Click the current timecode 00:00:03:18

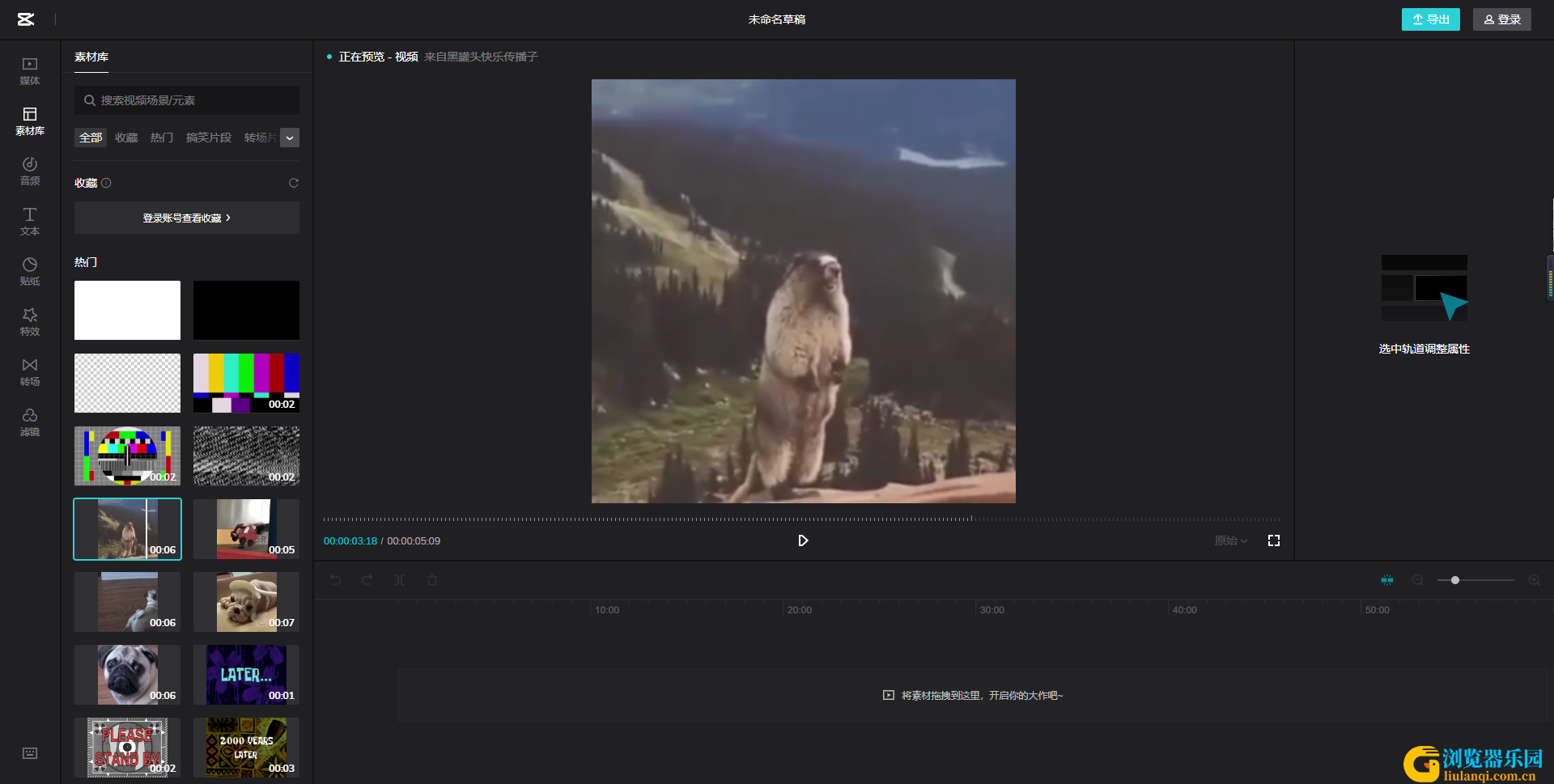[x=350, y=540]
